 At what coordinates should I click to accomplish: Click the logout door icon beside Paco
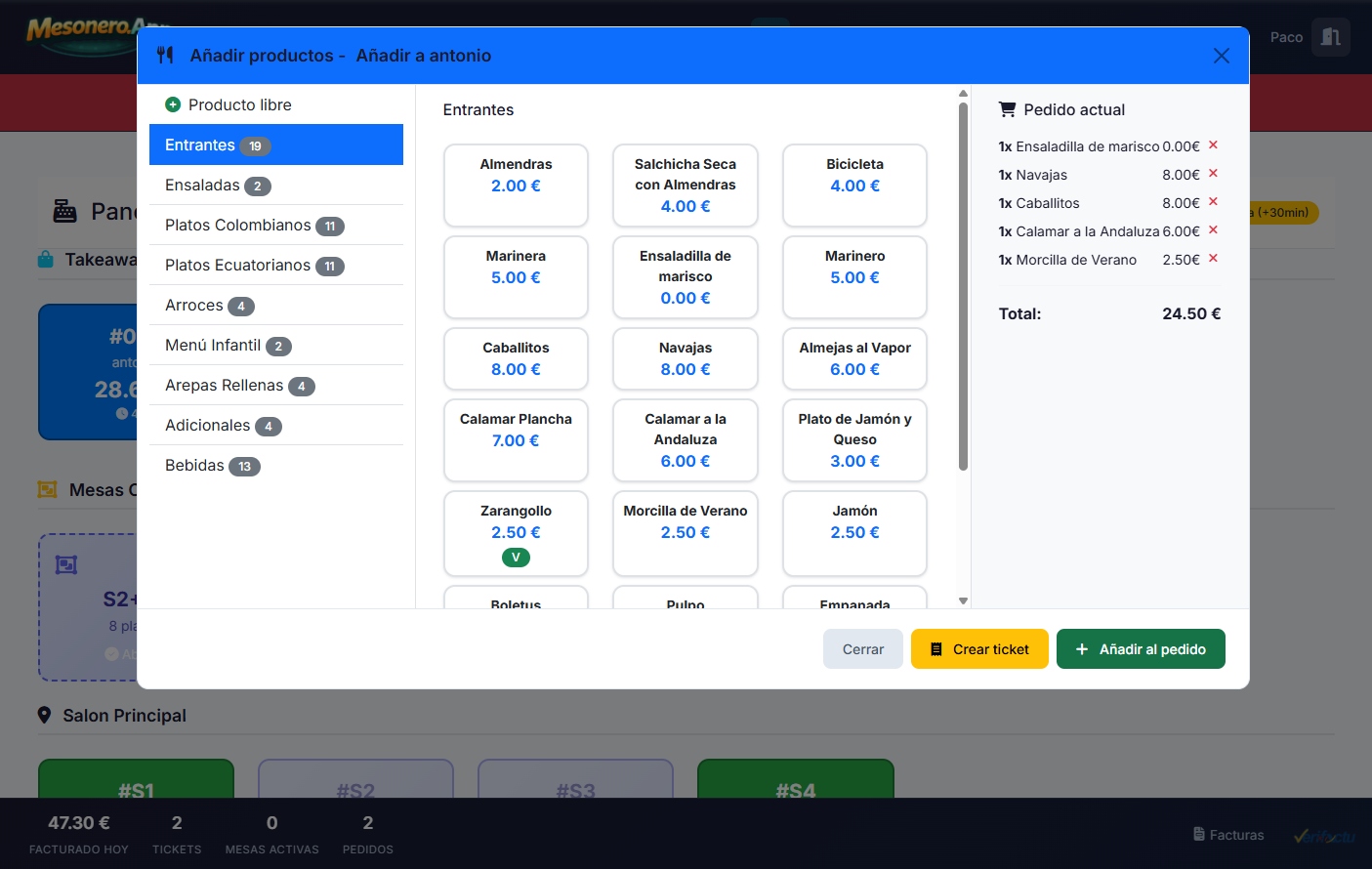pos(1330,36)
